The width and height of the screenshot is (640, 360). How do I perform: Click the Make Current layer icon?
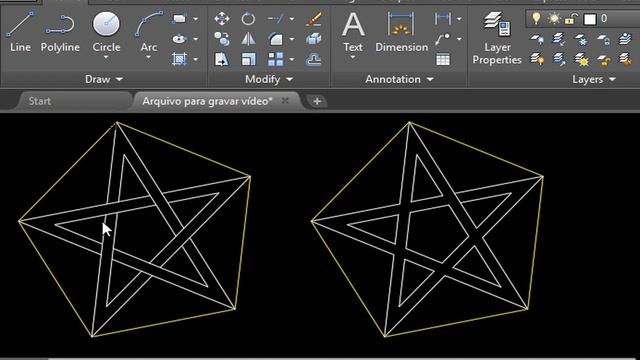pyautogui.click(x=625, y=39)
